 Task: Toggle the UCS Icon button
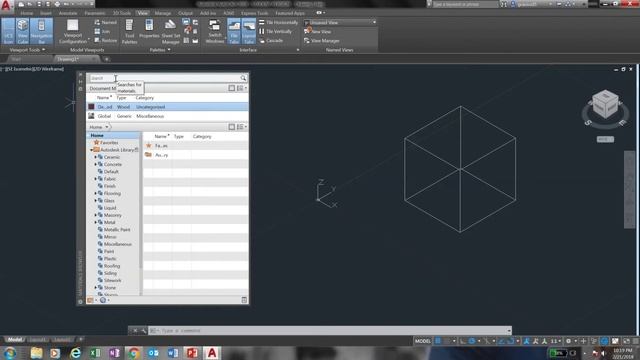coord(8,31)
